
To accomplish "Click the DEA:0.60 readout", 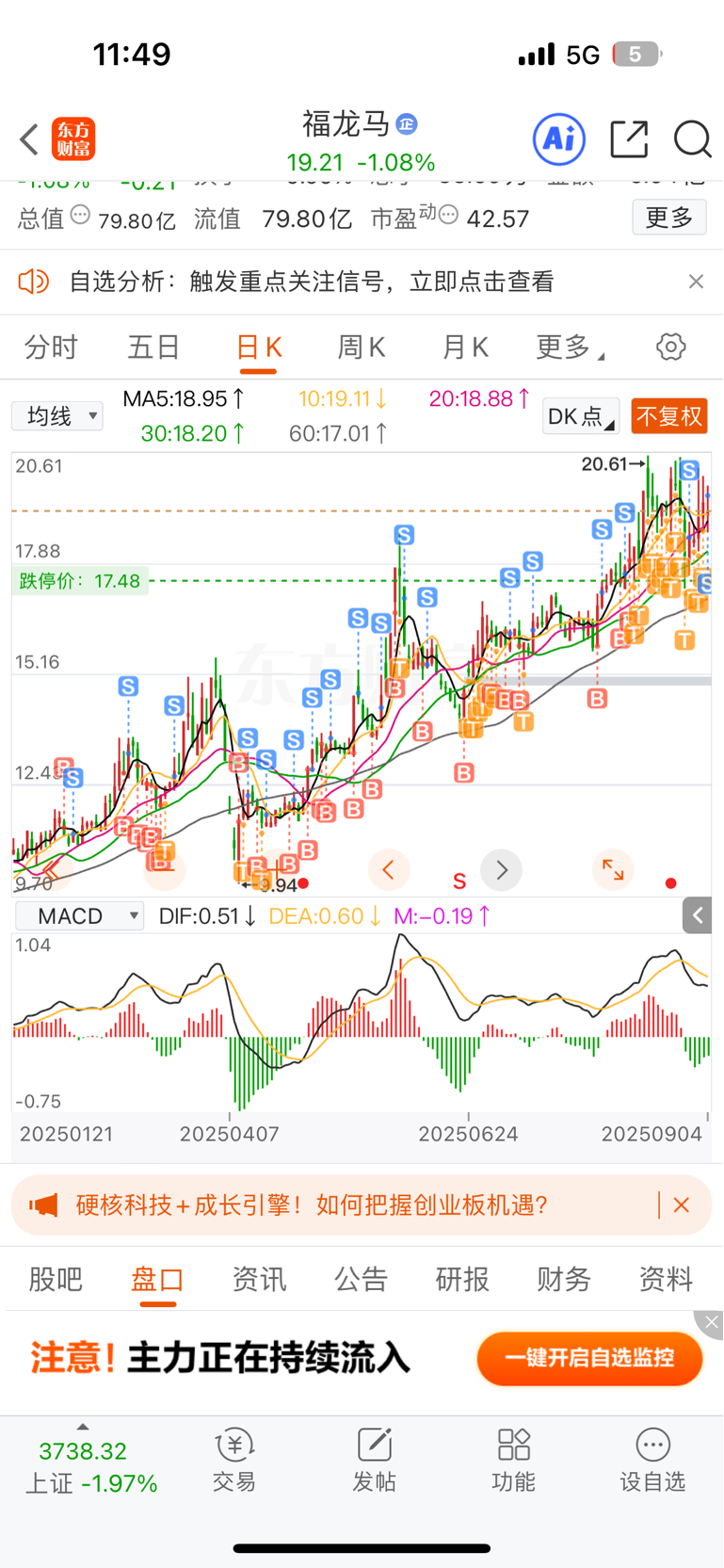I will click(x=325, y=916).
